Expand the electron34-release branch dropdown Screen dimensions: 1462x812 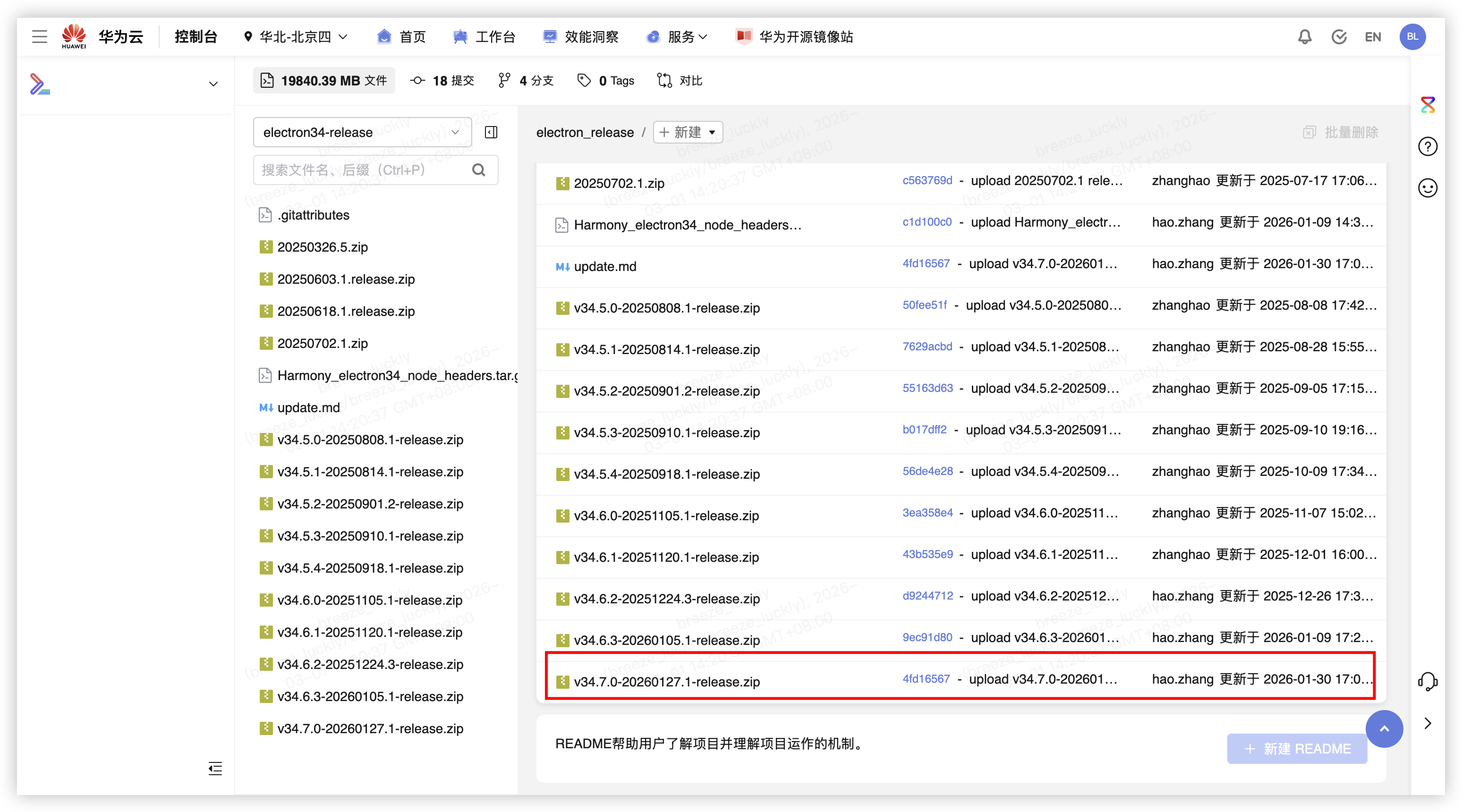click(x=362, y=132)
